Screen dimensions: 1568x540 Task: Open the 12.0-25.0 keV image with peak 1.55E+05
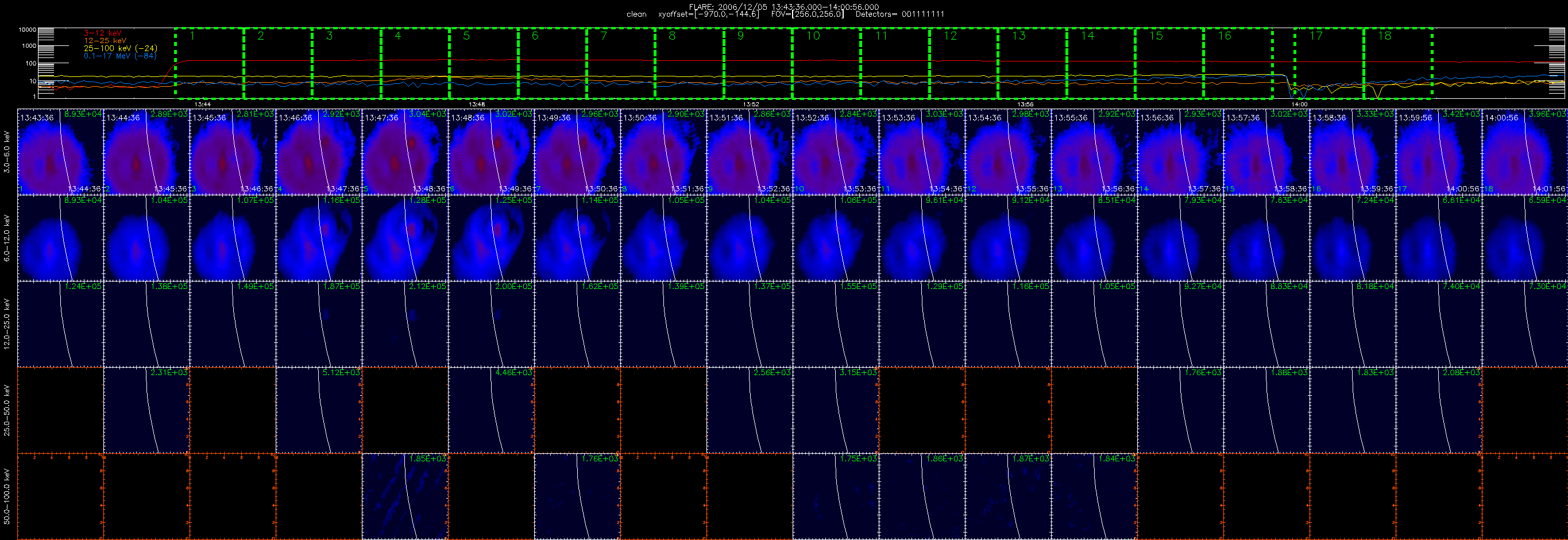[x=836, y=324]
